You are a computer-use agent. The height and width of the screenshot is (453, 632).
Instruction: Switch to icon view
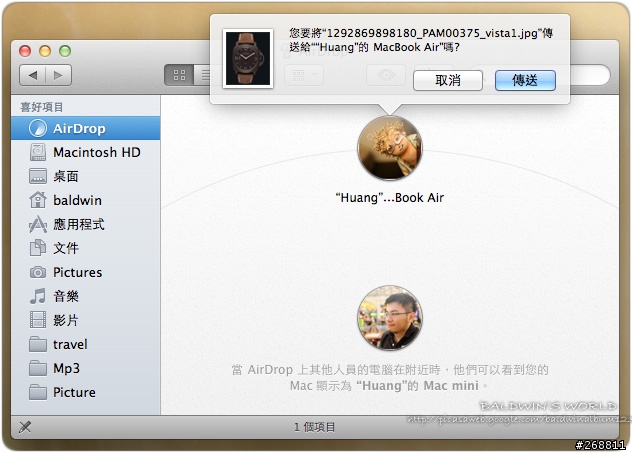[179, 75]
